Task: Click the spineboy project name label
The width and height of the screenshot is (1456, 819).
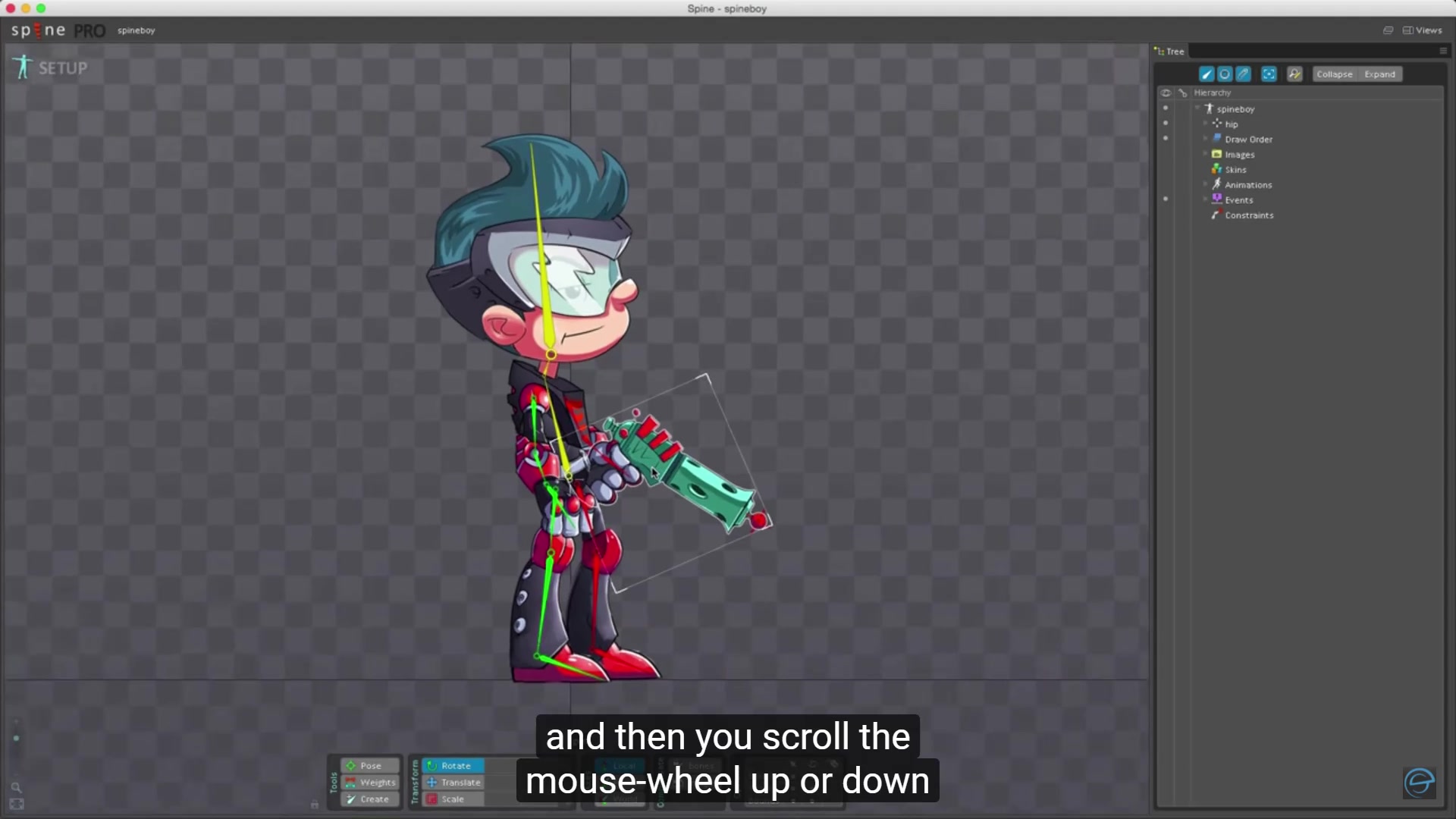Action: pyautogui.click(x=136, y=30)
